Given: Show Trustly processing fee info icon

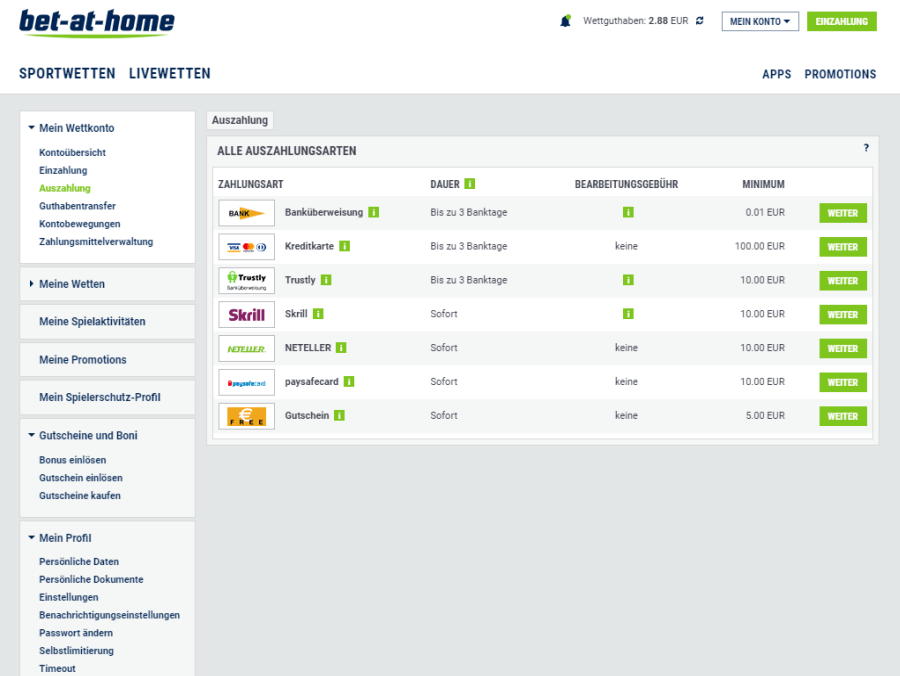Looking at the screenshot, I should 628,280.
